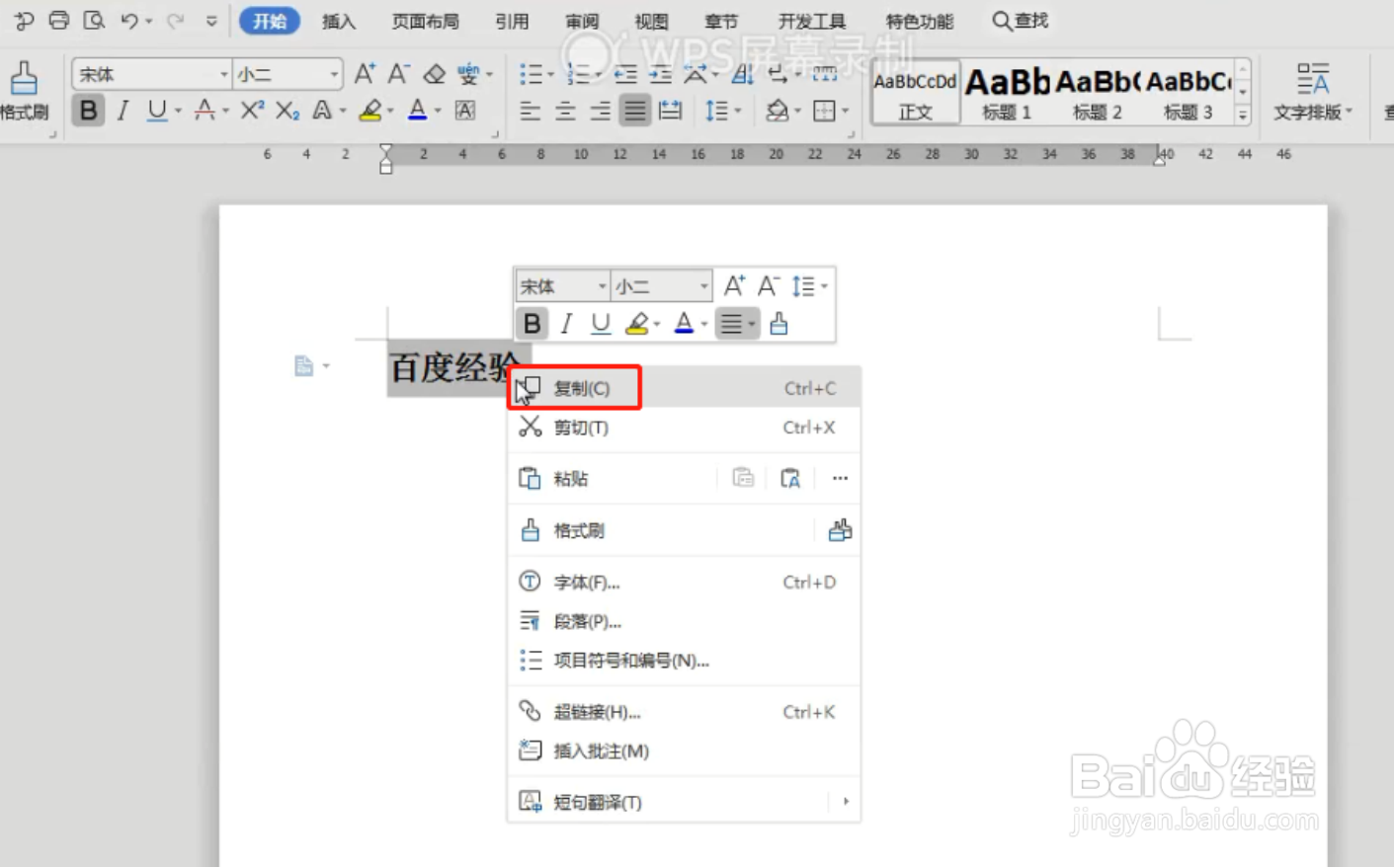Click the sort icon in ribbon
The image size is (1395, 868).
[743, 74]
